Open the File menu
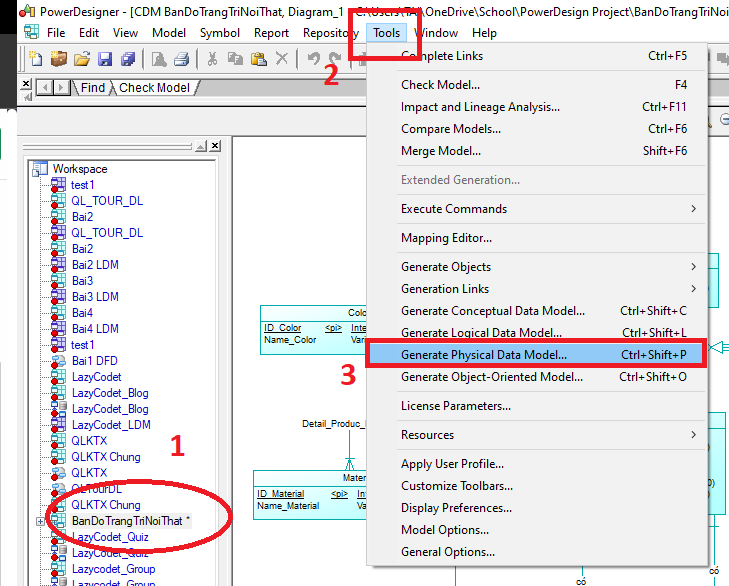 click(56, 33)
